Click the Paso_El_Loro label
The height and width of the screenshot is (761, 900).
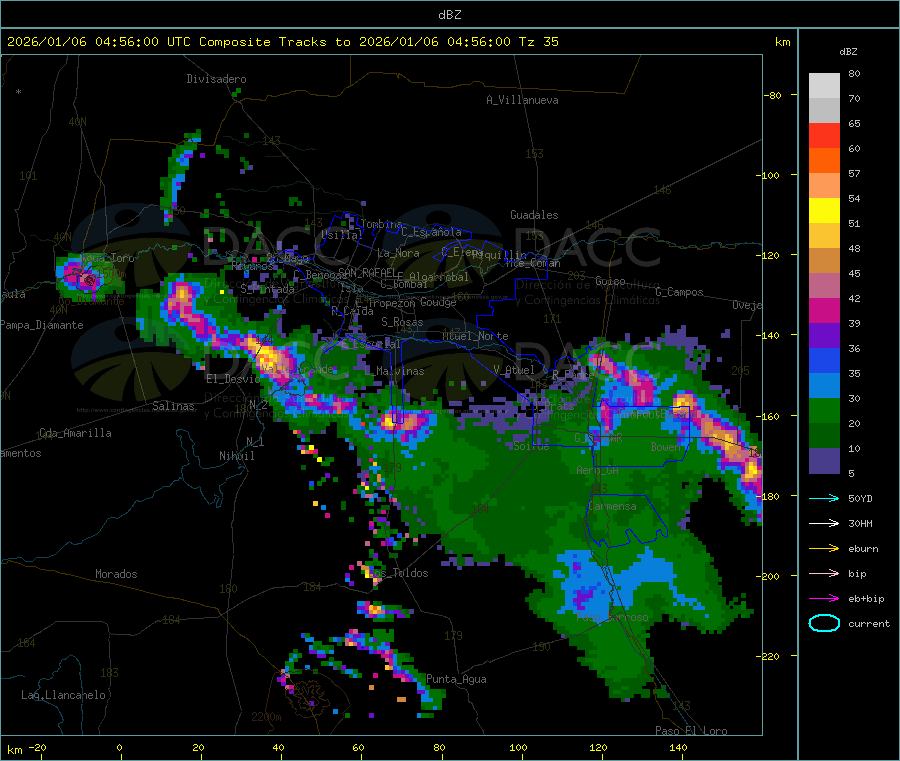692,731
